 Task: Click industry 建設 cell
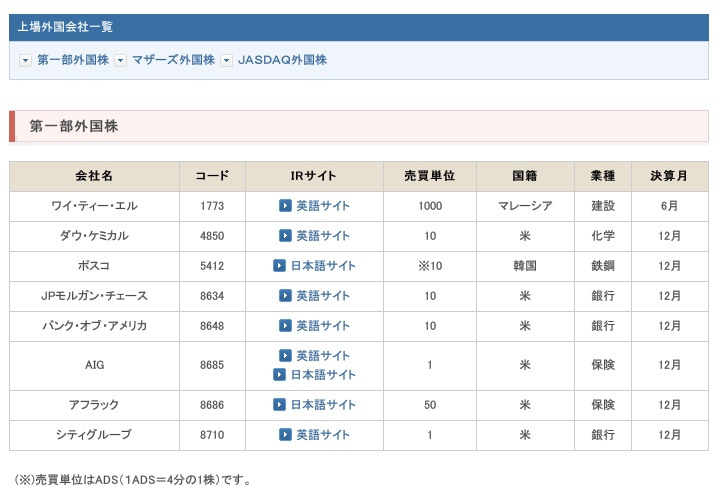(x=603, y=206)
